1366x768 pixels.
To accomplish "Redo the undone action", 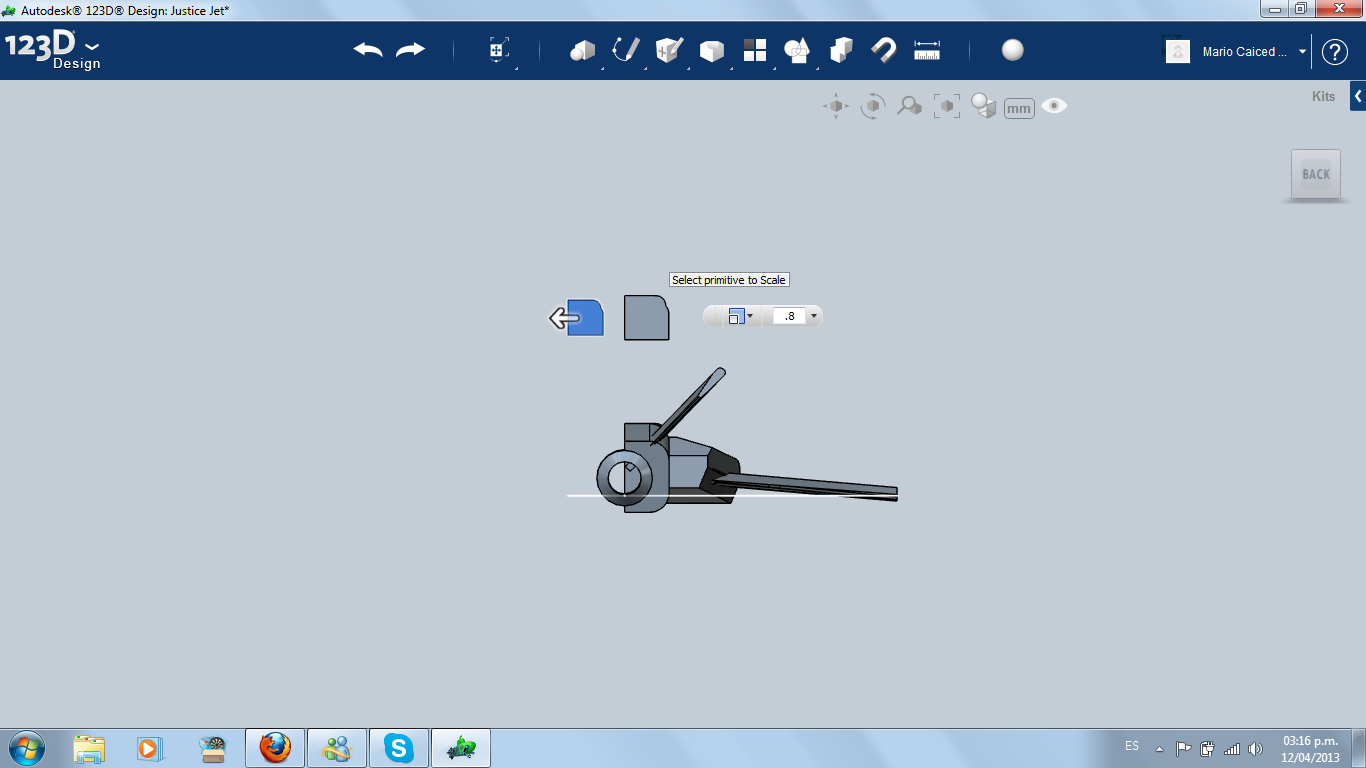I will (x=410, y=50).
